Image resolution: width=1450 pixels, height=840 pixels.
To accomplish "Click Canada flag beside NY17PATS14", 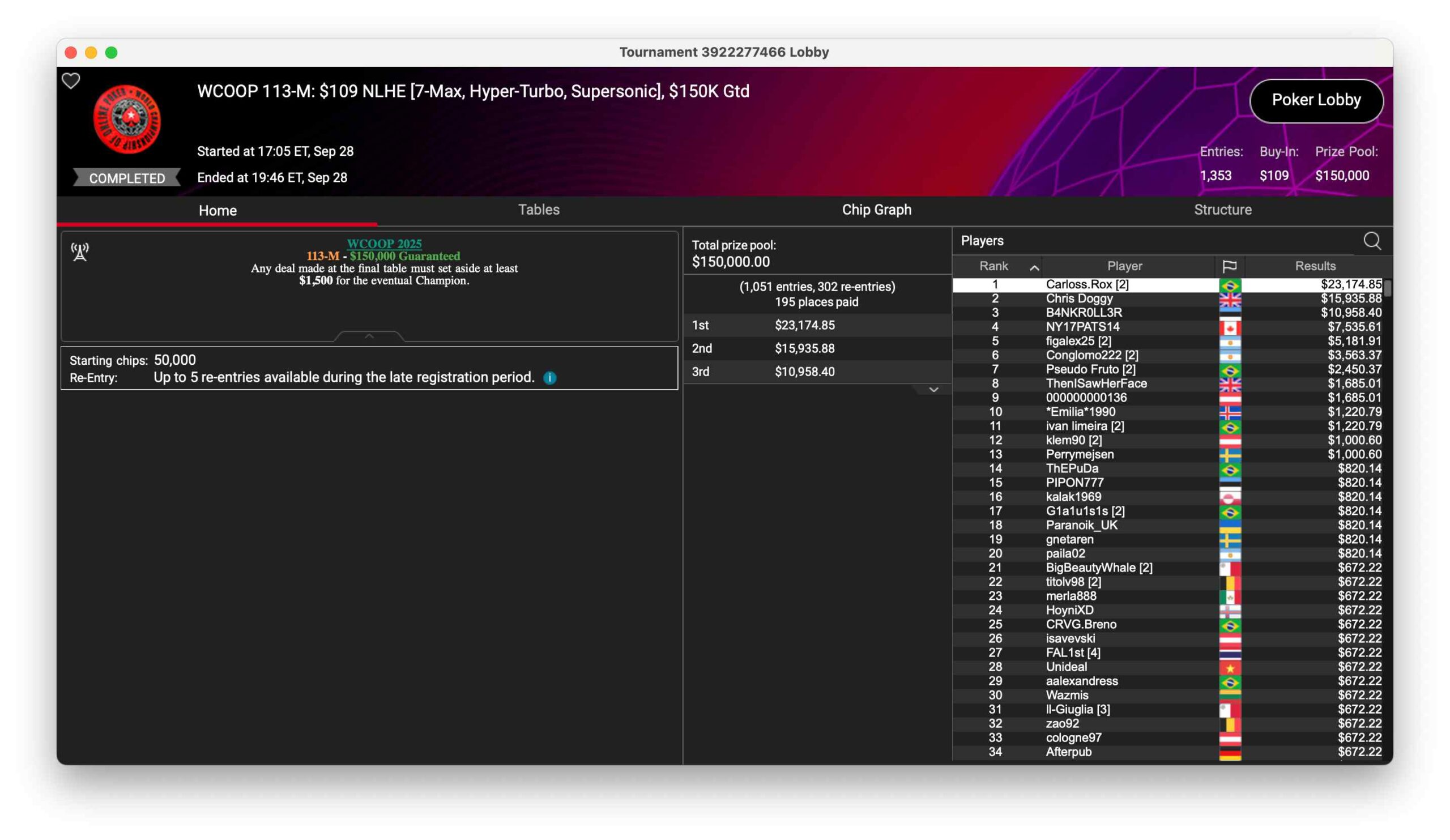I will coord(1230,327).
